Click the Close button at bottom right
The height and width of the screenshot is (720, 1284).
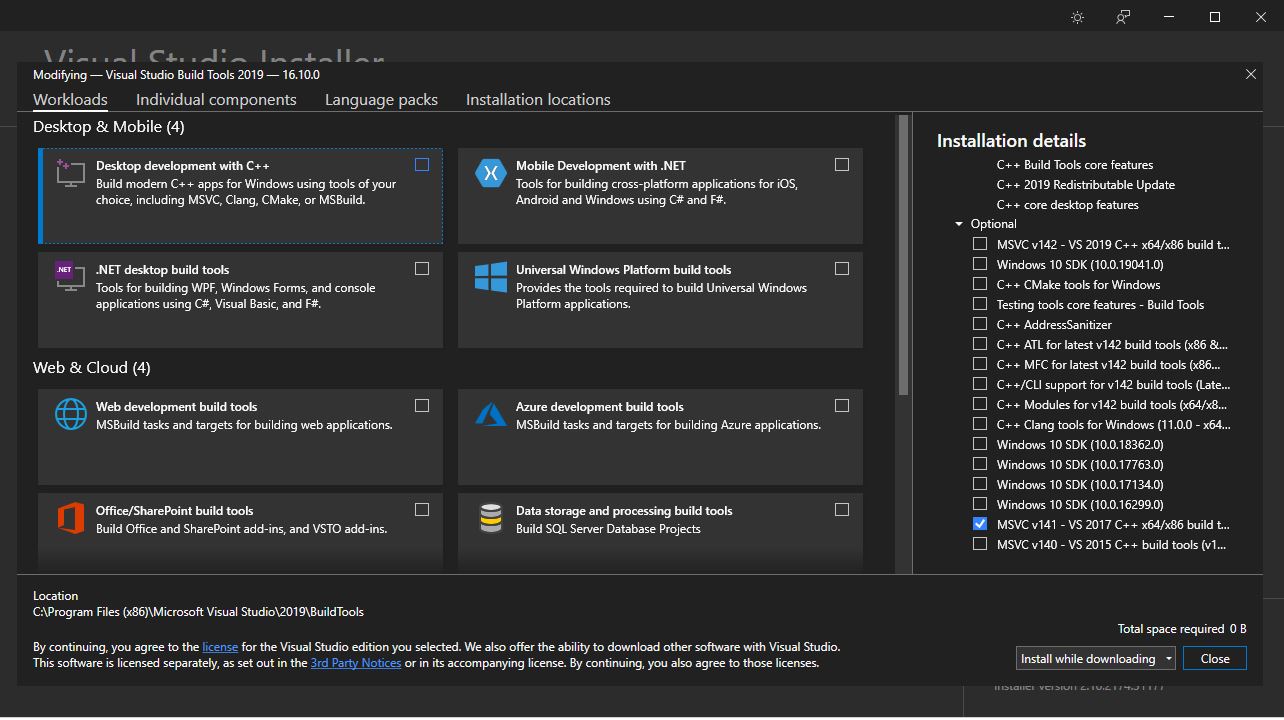(x=1215, y=659)
